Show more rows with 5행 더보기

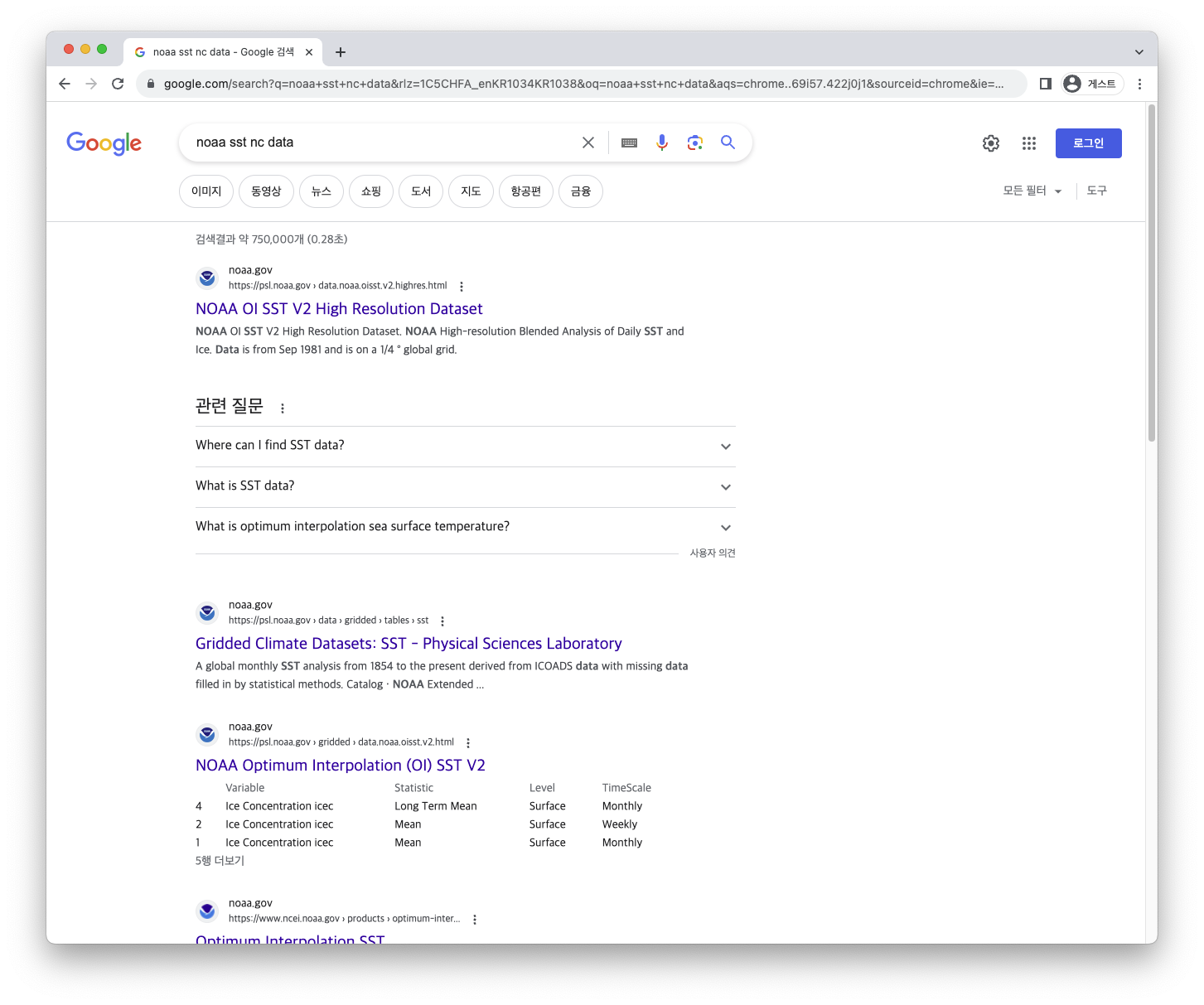coord(220,861)
